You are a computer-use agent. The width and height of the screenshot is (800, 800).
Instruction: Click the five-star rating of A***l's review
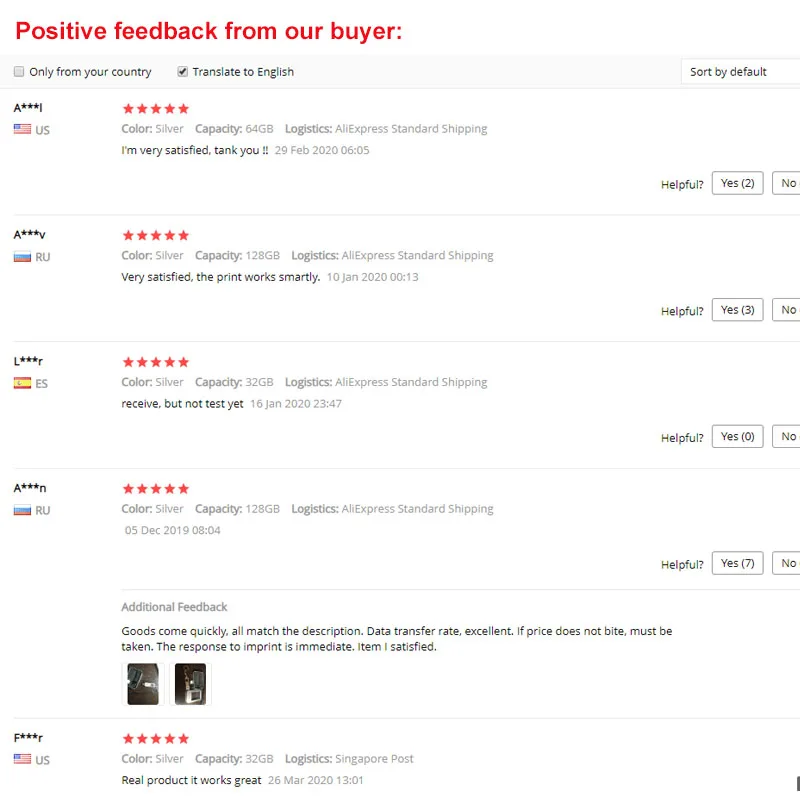click(156, 109)
